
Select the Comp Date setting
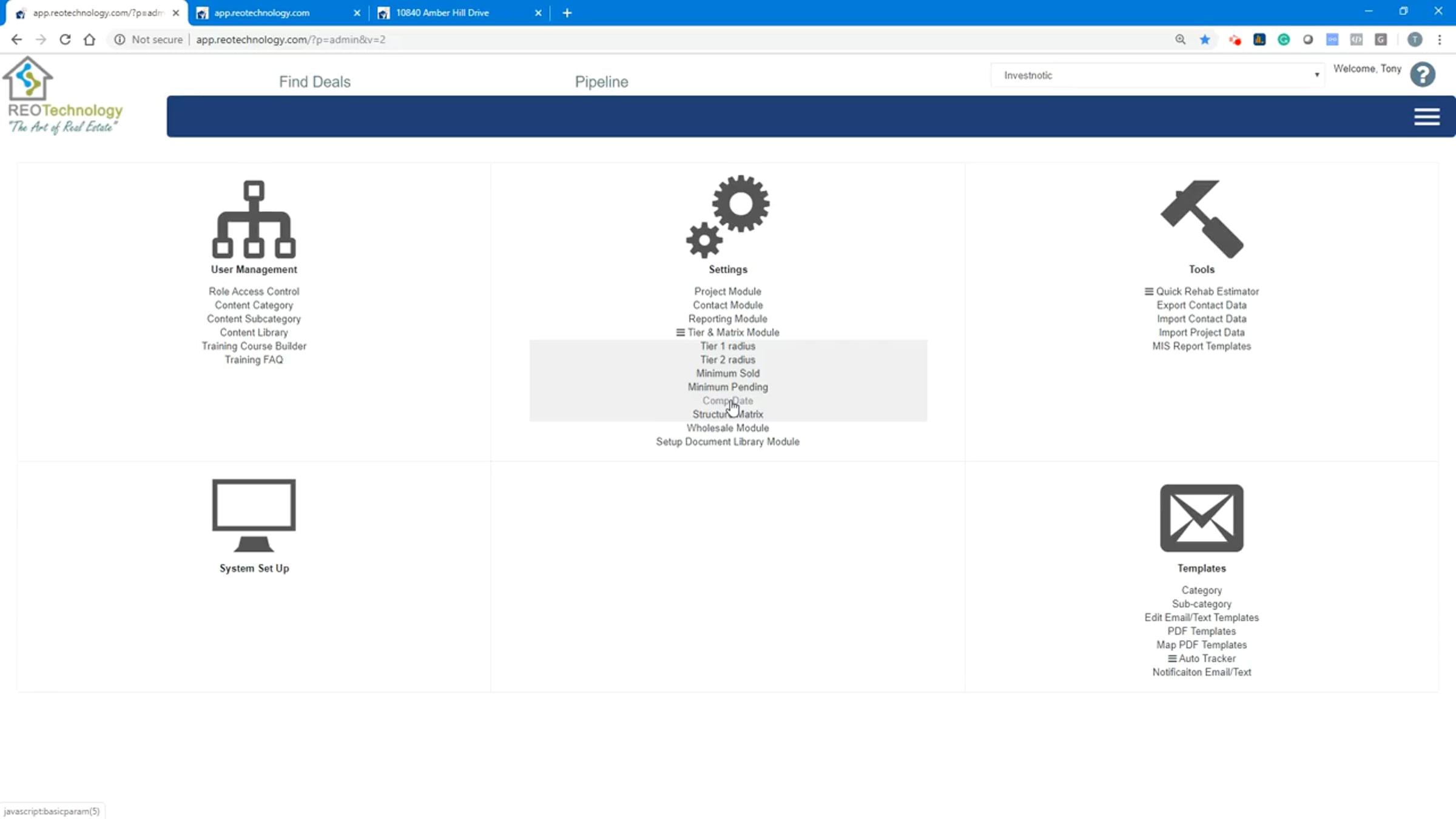pos(727,400)
